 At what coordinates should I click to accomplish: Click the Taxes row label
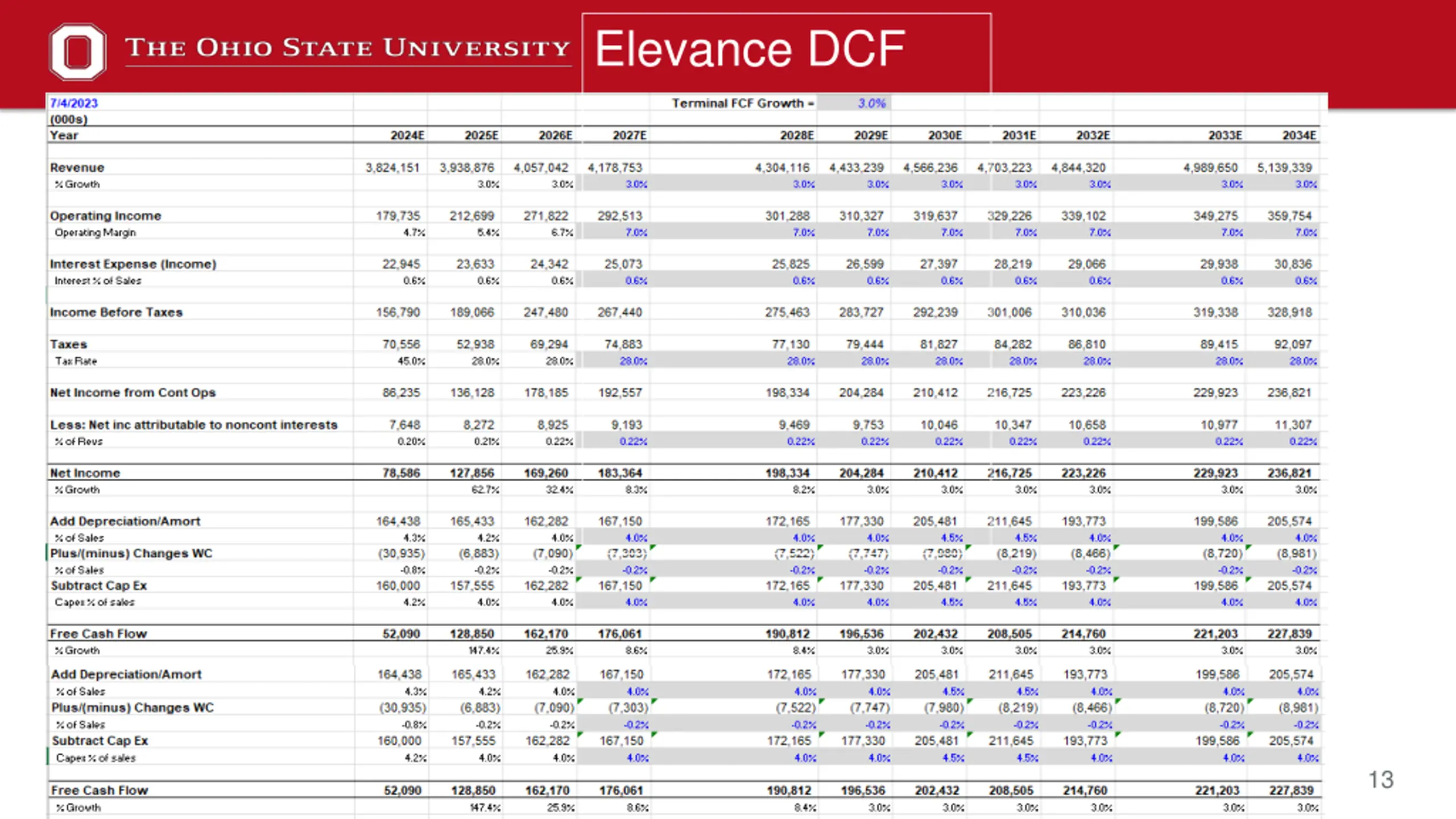[x=68, y=345]
